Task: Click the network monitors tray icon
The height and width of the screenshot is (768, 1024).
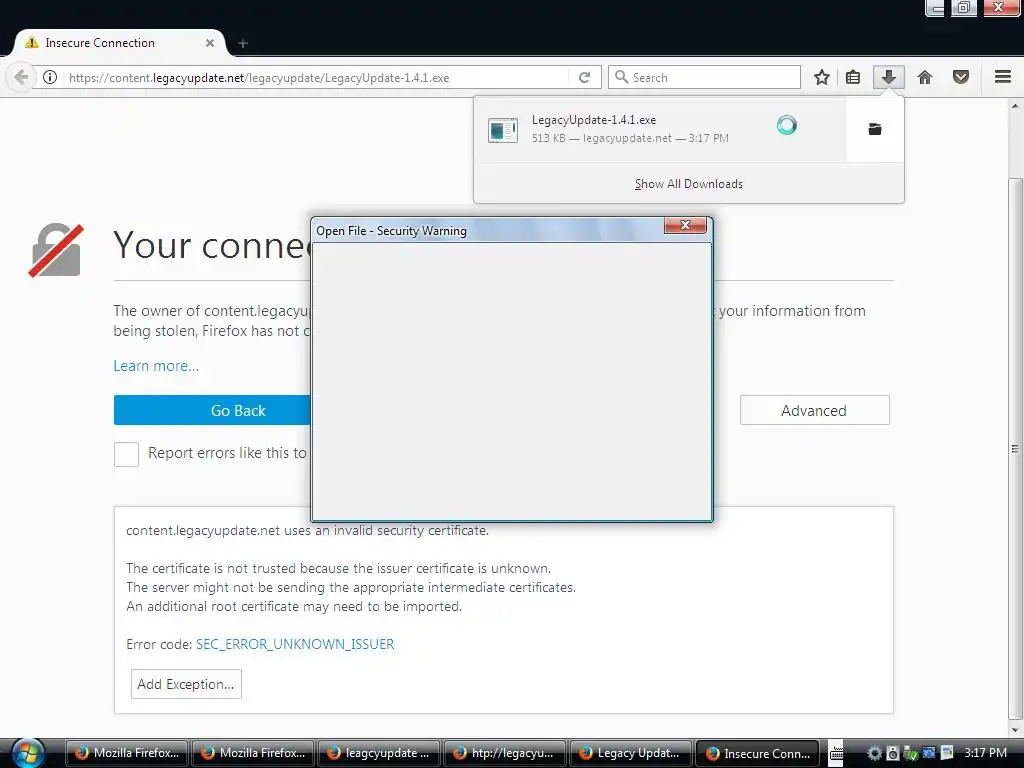Action: 929,753
